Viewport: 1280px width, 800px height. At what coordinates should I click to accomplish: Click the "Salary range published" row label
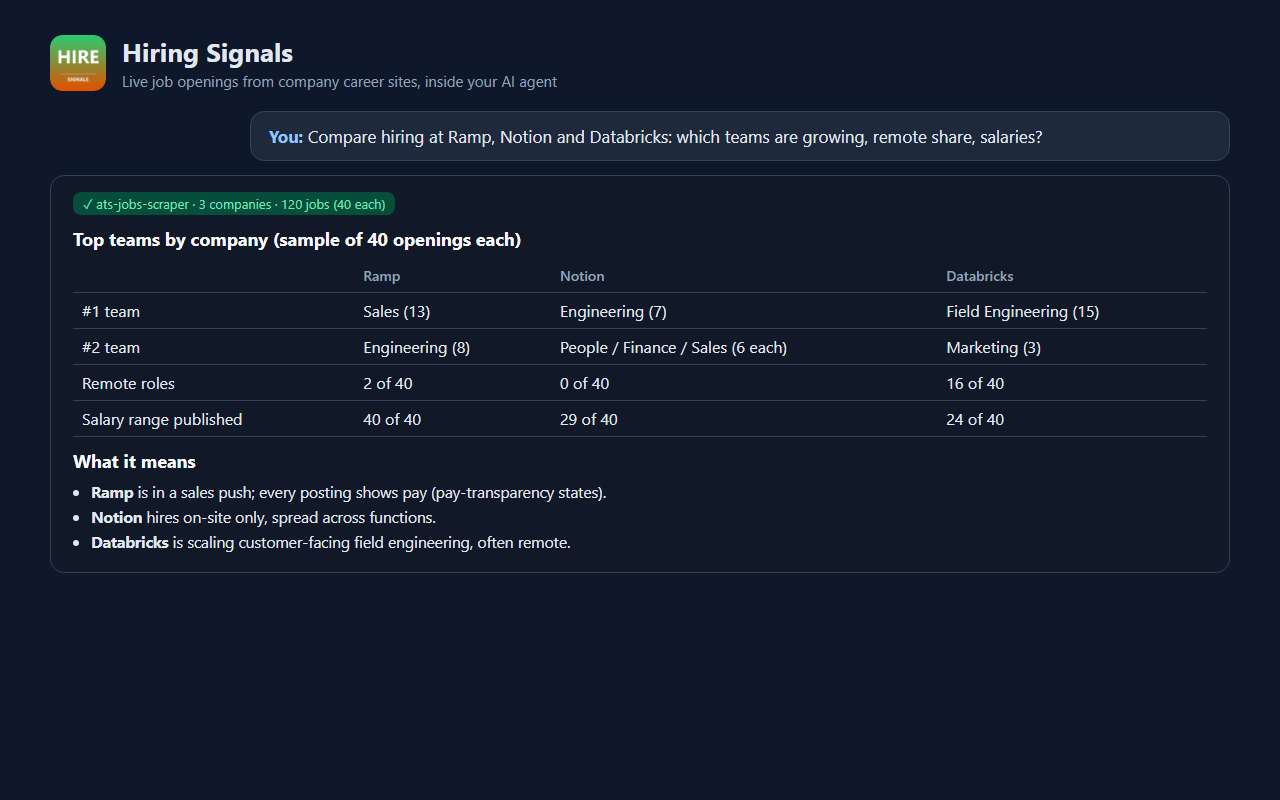click(162, 420)
